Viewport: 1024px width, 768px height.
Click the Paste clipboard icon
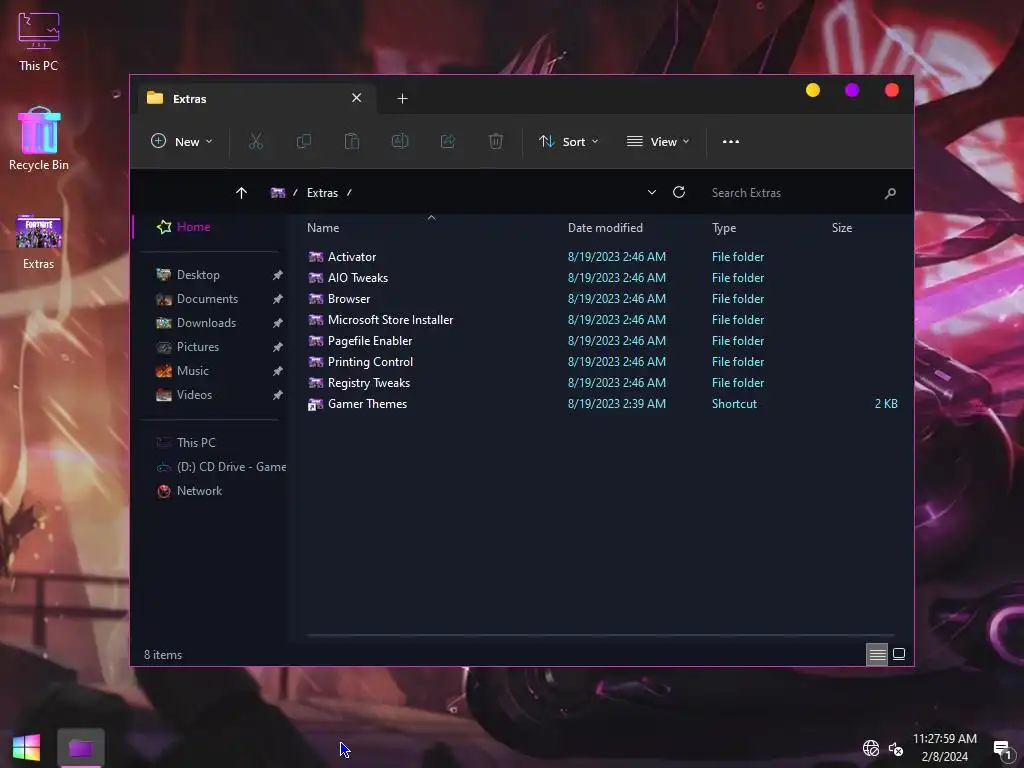coord(351,141)
